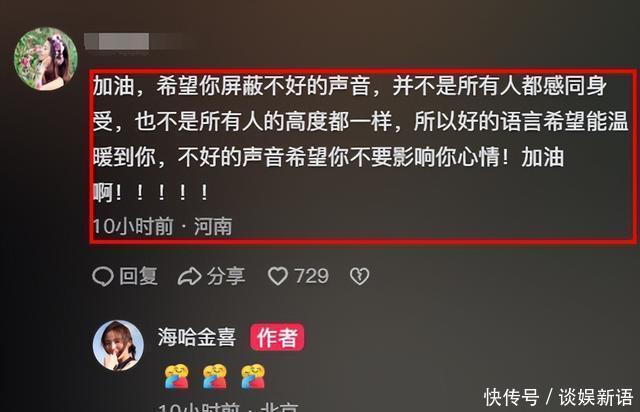Tap the heart like icon
The image size is (640, 412).
point(278,276)
